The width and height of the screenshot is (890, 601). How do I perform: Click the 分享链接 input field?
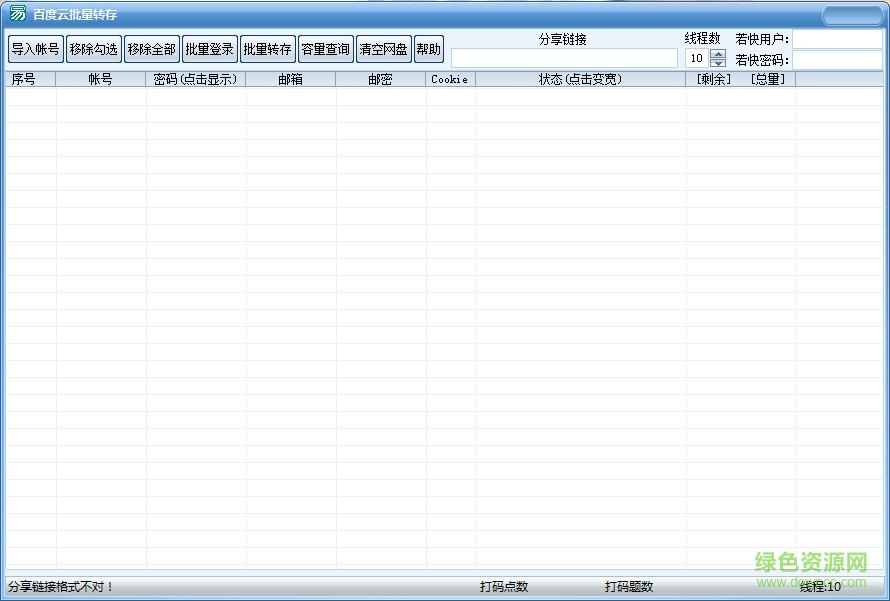click(564, 59)
